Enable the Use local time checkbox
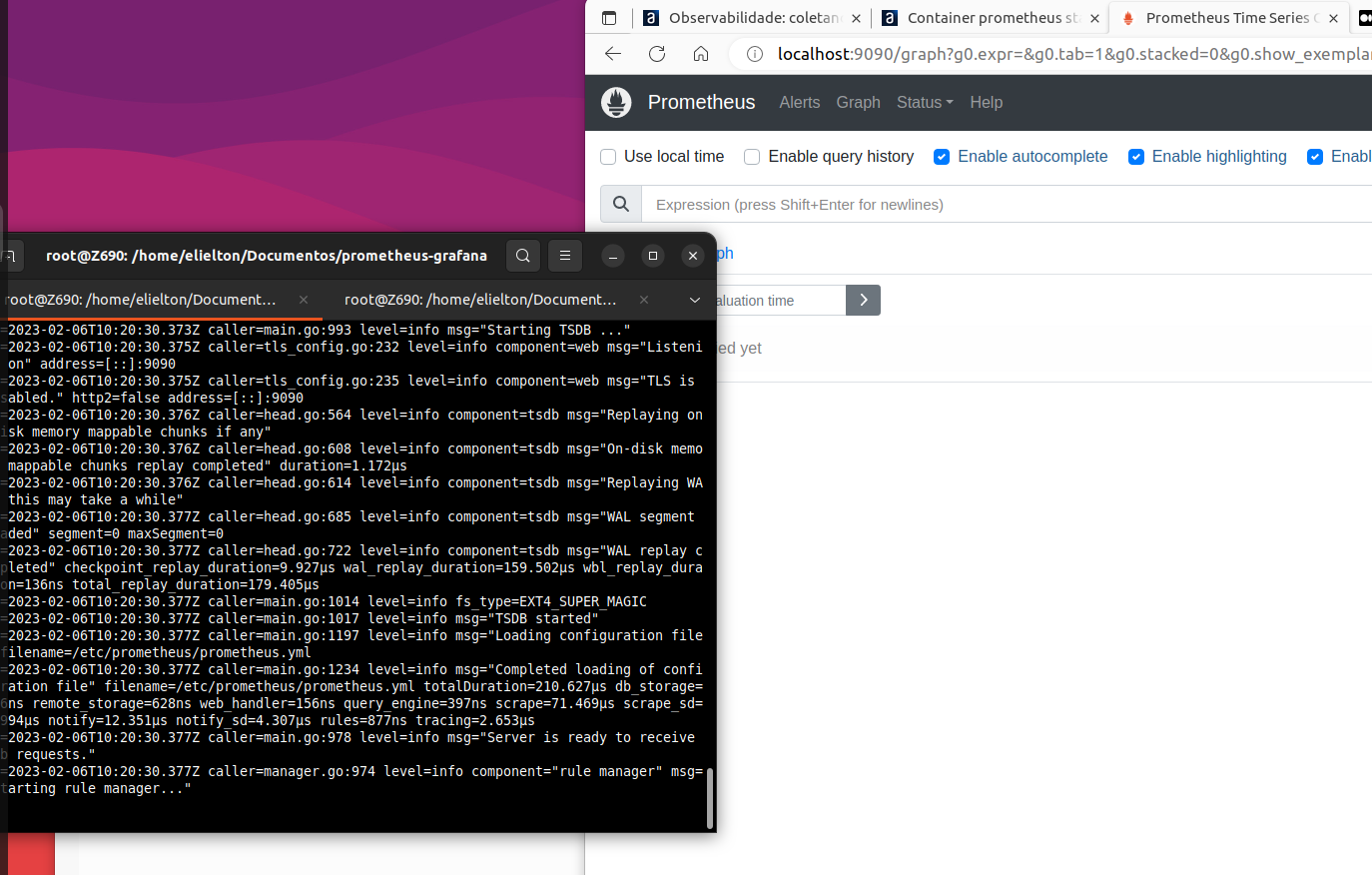This screenshot has height=875, width=1372. point(608,157)
